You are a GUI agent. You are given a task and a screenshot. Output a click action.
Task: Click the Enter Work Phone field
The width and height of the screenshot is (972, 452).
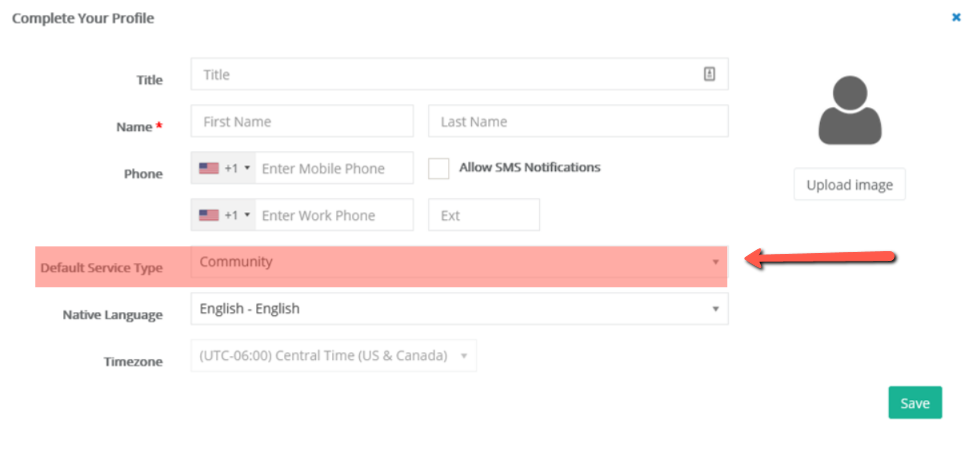click(334, 215)
